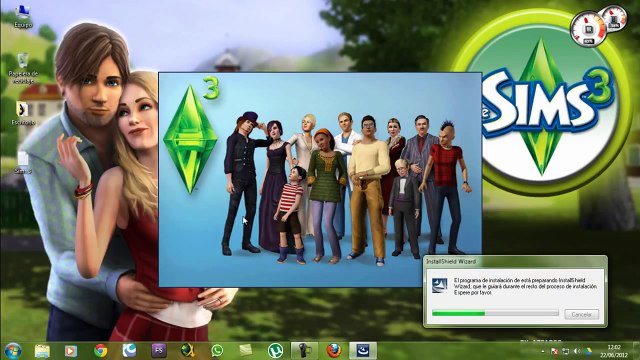Click the red flag Action Center tray icon
This screenshot has width=640, height=360.
(554, 351)
